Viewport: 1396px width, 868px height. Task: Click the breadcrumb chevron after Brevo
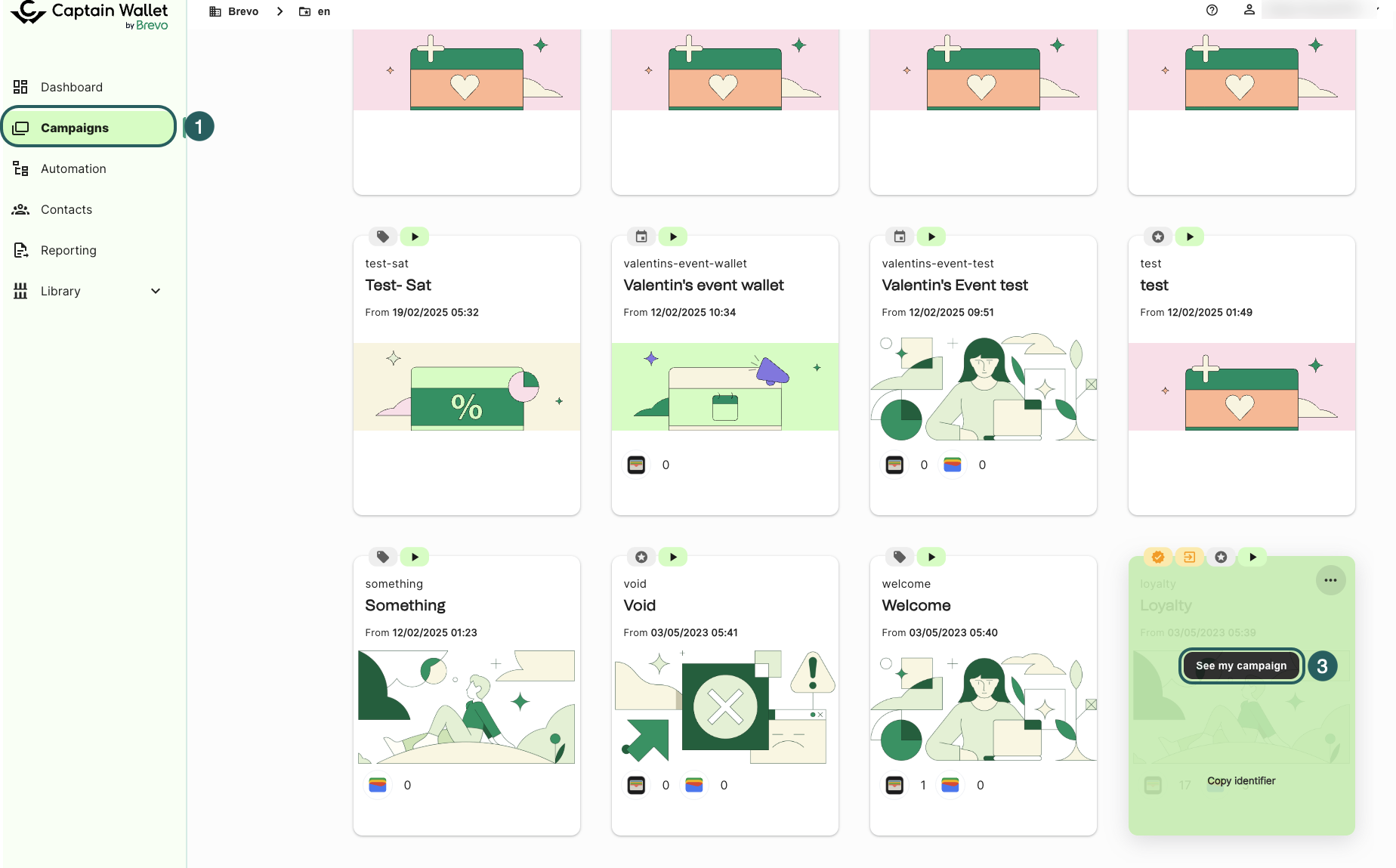coord(280,11)
